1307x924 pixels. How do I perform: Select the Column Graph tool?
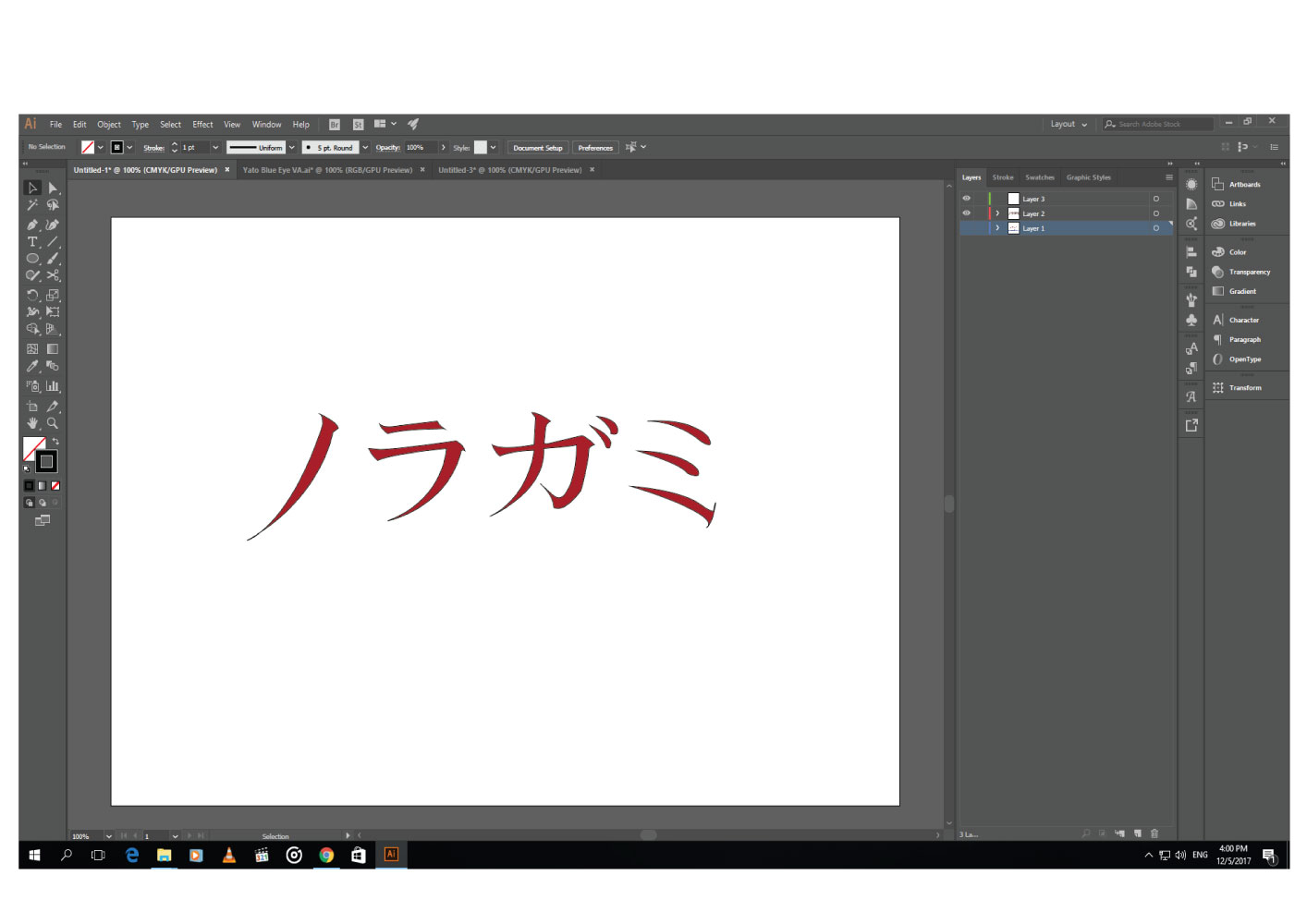click(x=53, y=386)
